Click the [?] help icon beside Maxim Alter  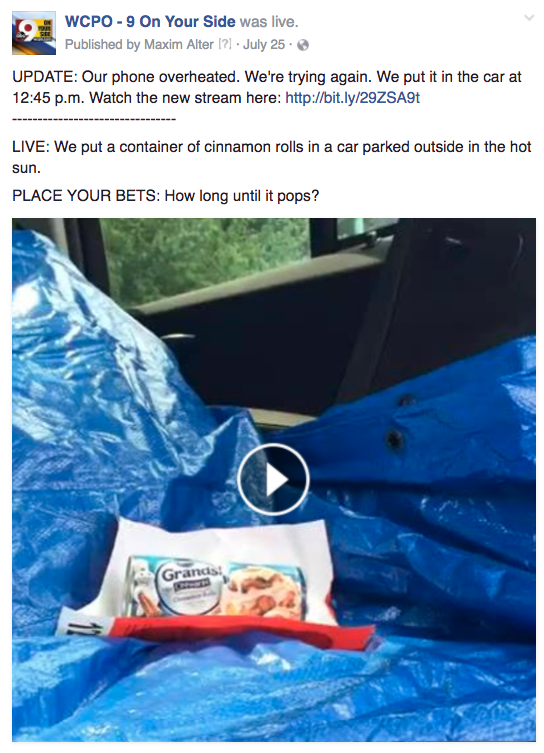(225, 44)
